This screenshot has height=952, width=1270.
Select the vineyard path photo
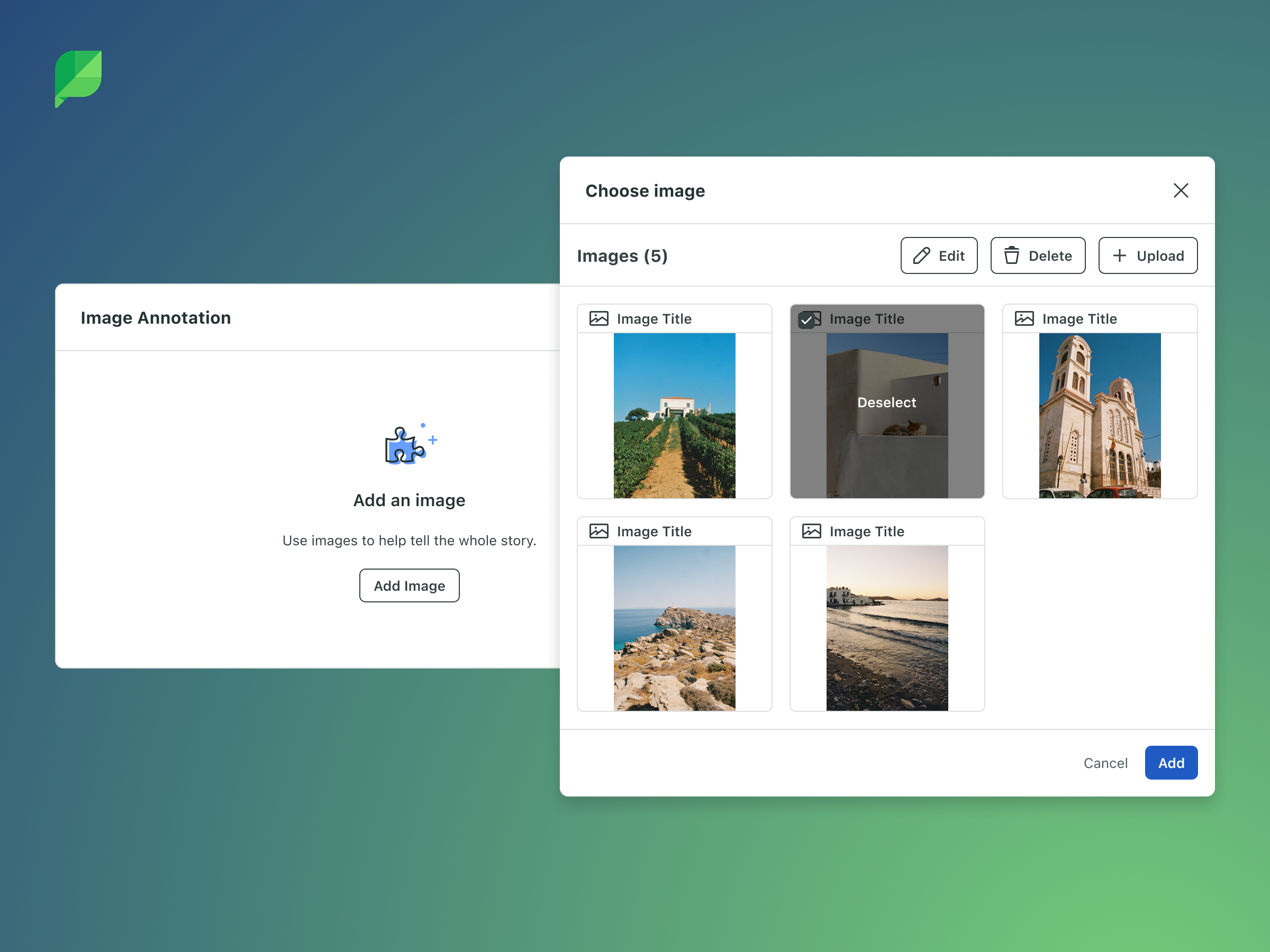[674, 416]
